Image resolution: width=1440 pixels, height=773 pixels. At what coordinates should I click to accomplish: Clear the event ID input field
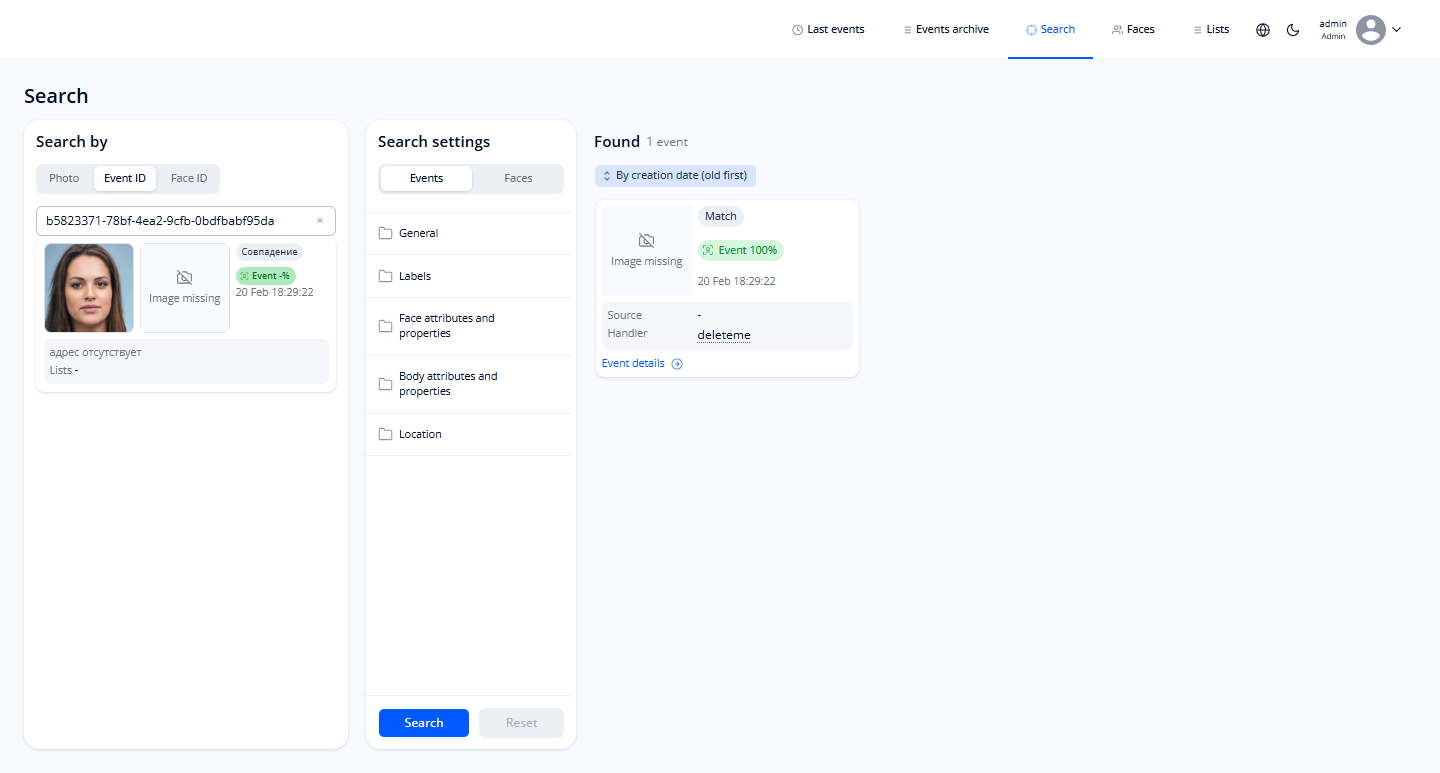[x=320, y=220]
